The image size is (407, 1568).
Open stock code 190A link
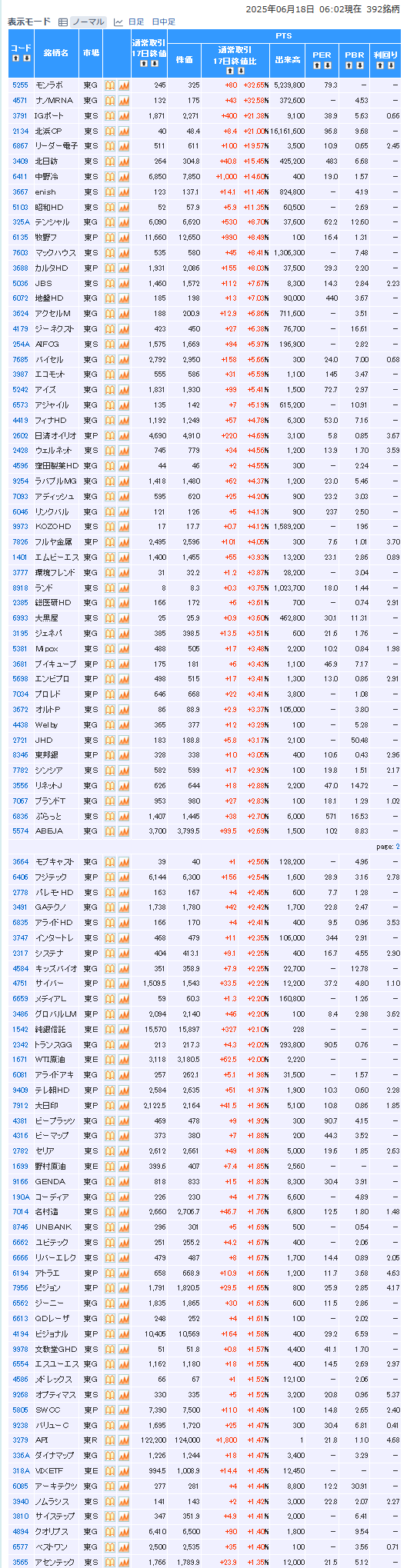click(21, 1197)
